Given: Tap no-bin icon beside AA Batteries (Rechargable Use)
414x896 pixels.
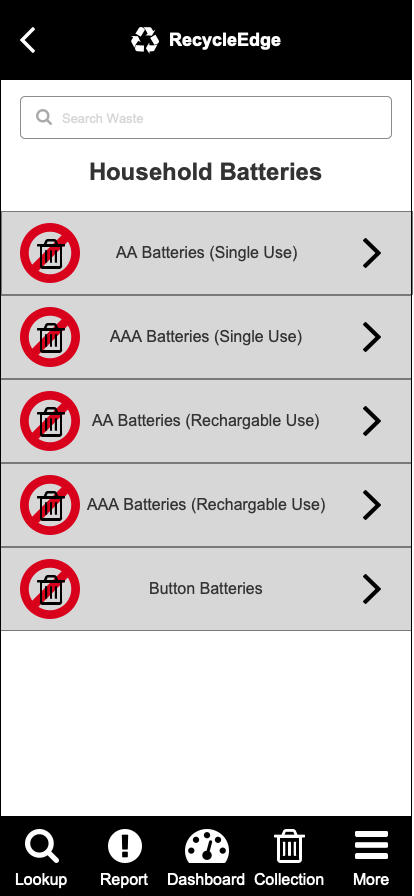Looking at the screenshot, I should pyautogui.click(x=50, y=421).
